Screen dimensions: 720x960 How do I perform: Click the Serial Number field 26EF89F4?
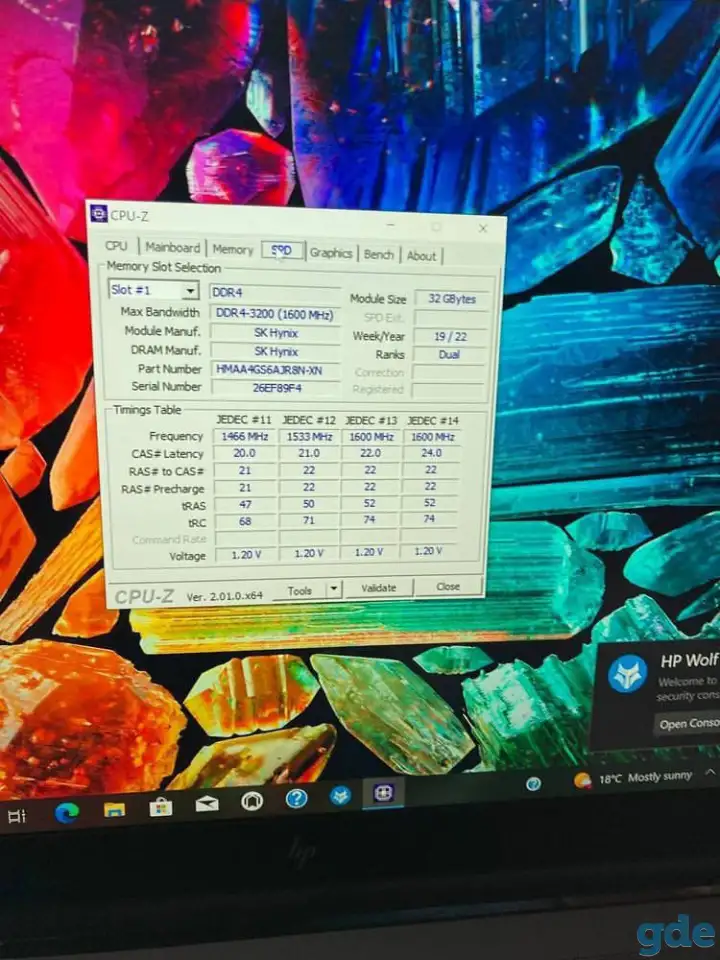pyautogui.click(x=276, y=388)
